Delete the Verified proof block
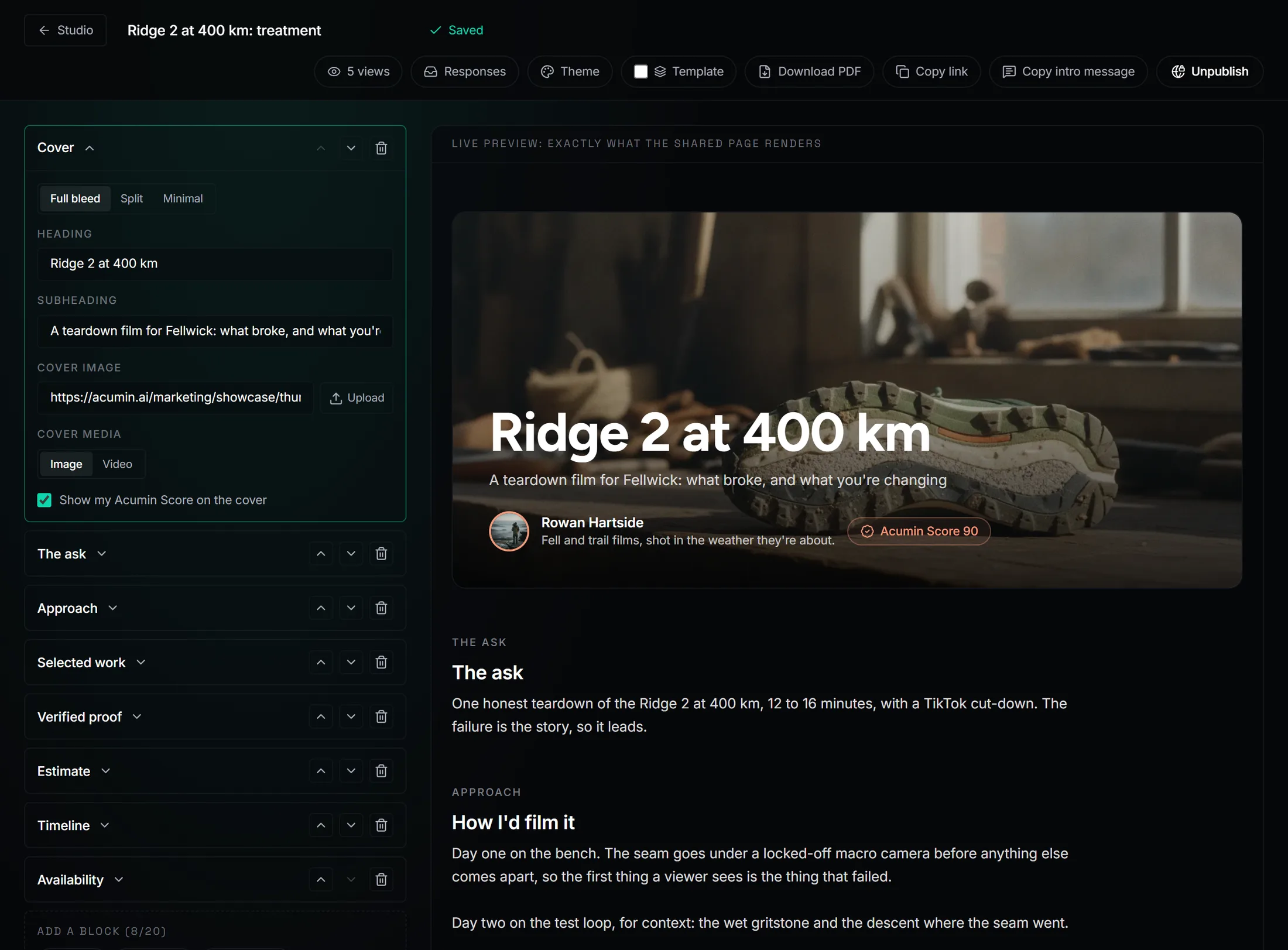 click(x=381, y=716)
